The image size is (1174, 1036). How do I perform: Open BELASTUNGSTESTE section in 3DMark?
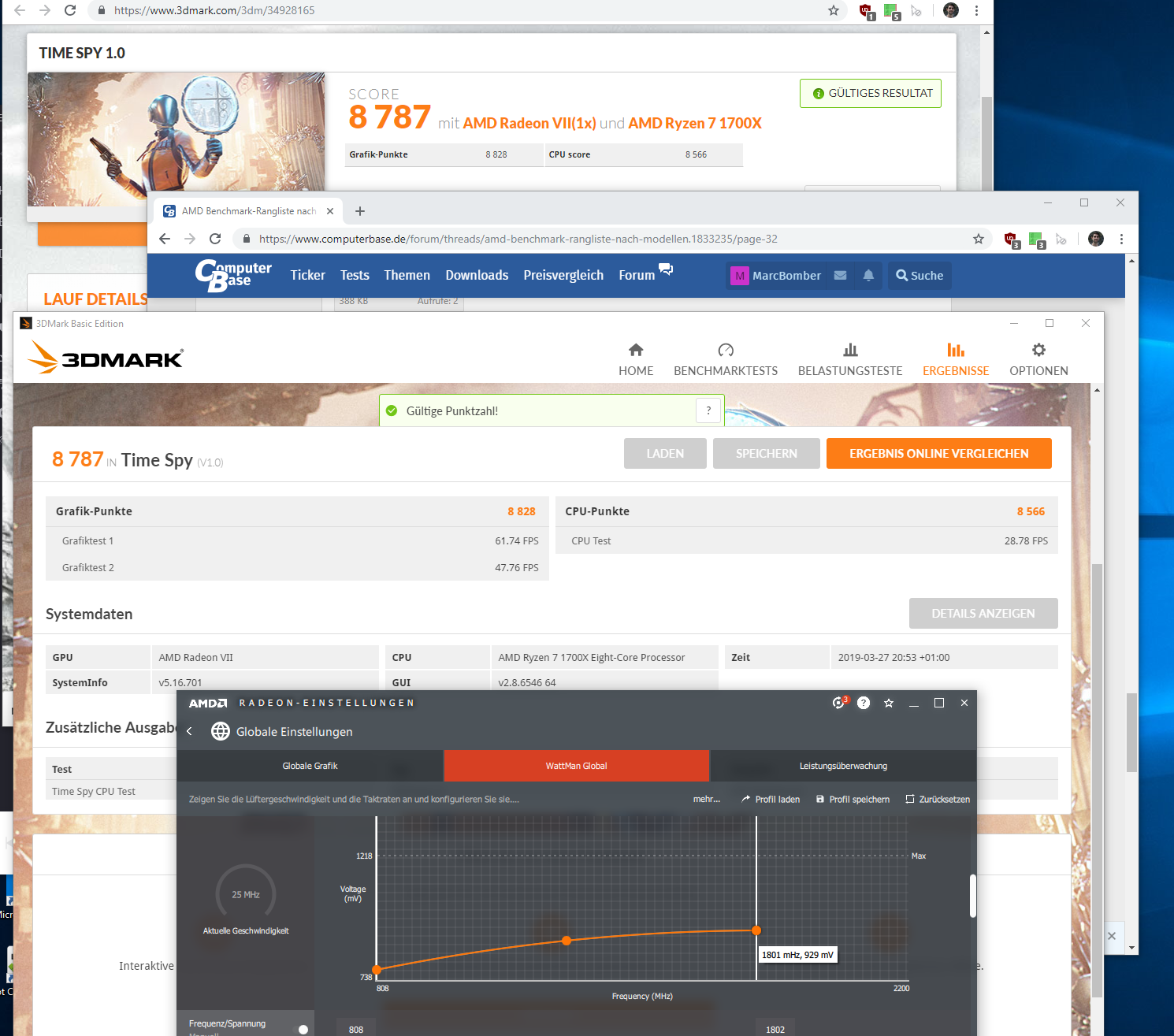(x=850, y=360)
